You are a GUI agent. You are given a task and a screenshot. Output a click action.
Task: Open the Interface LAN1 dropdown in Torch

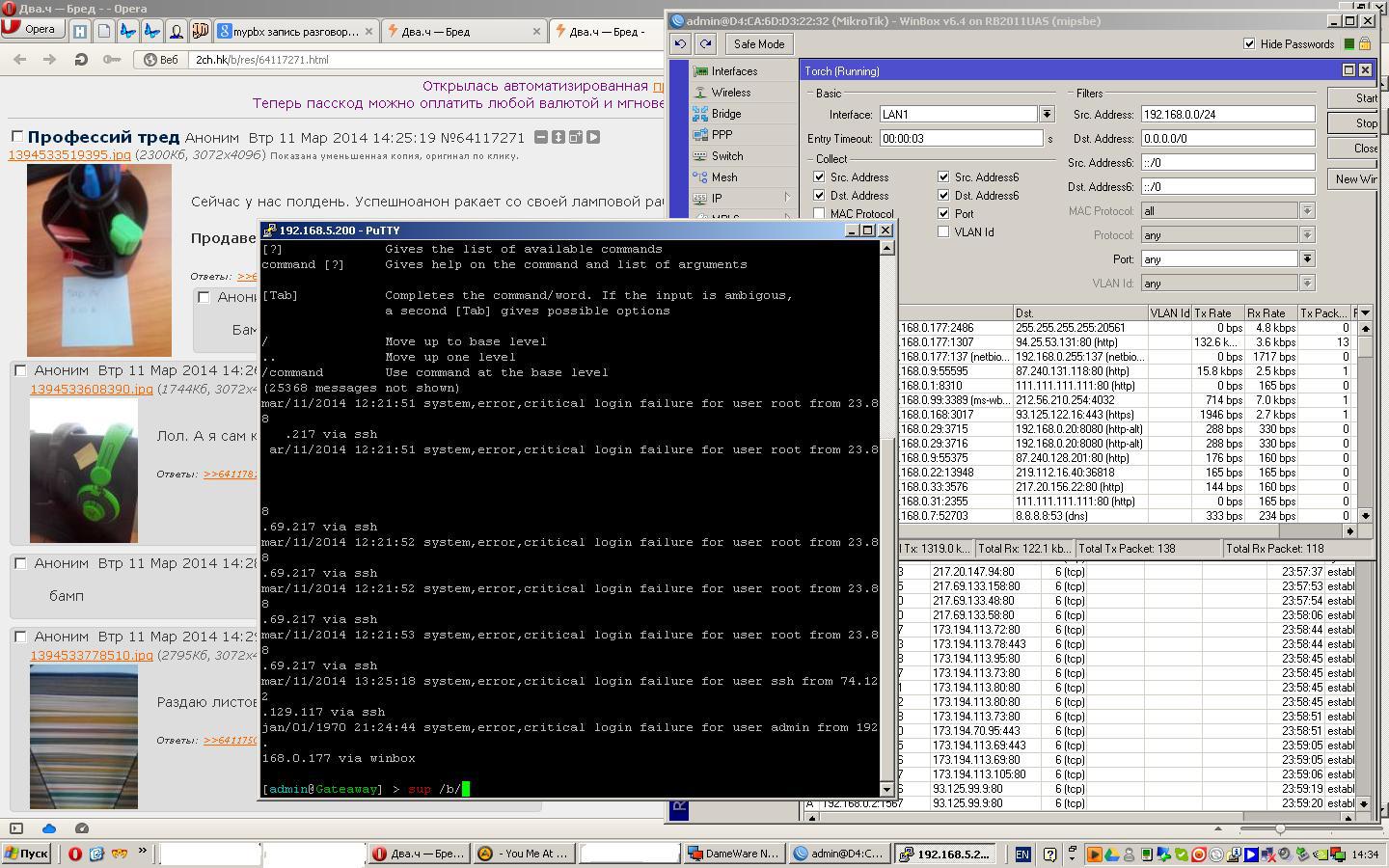coord(1047,114)
